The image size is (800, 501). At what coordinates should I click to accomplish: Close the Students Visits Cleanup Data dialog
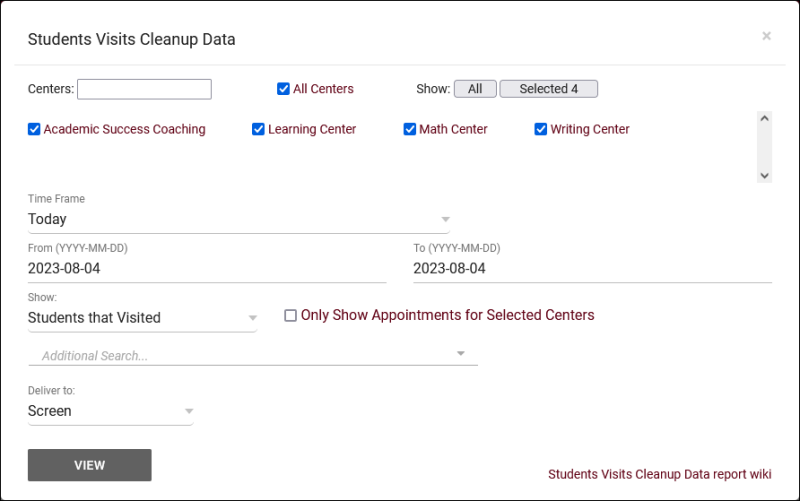tap(766, 36)
